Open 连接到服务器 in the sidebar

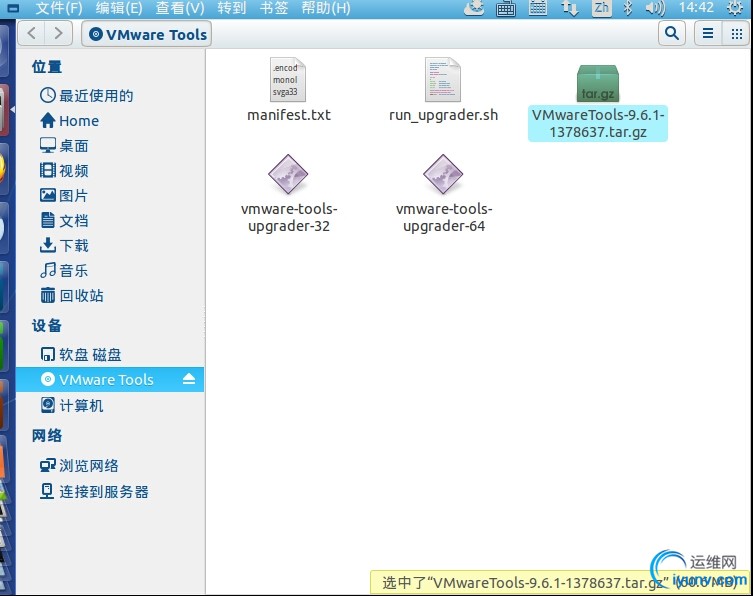[x=110, y=491]
